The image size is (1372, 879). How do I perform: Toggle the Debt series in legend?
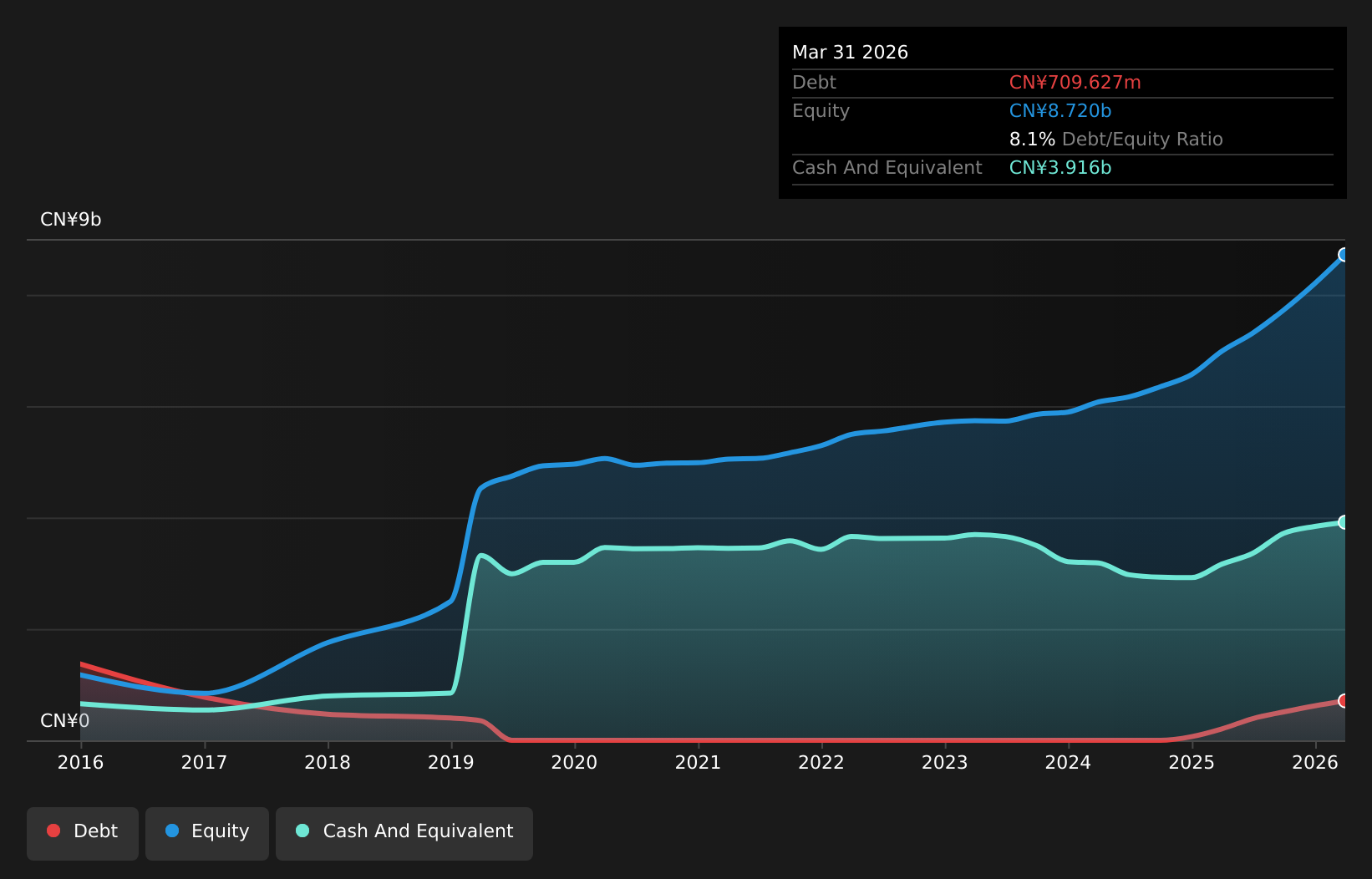pyautogui.click(x=83, y=833)
